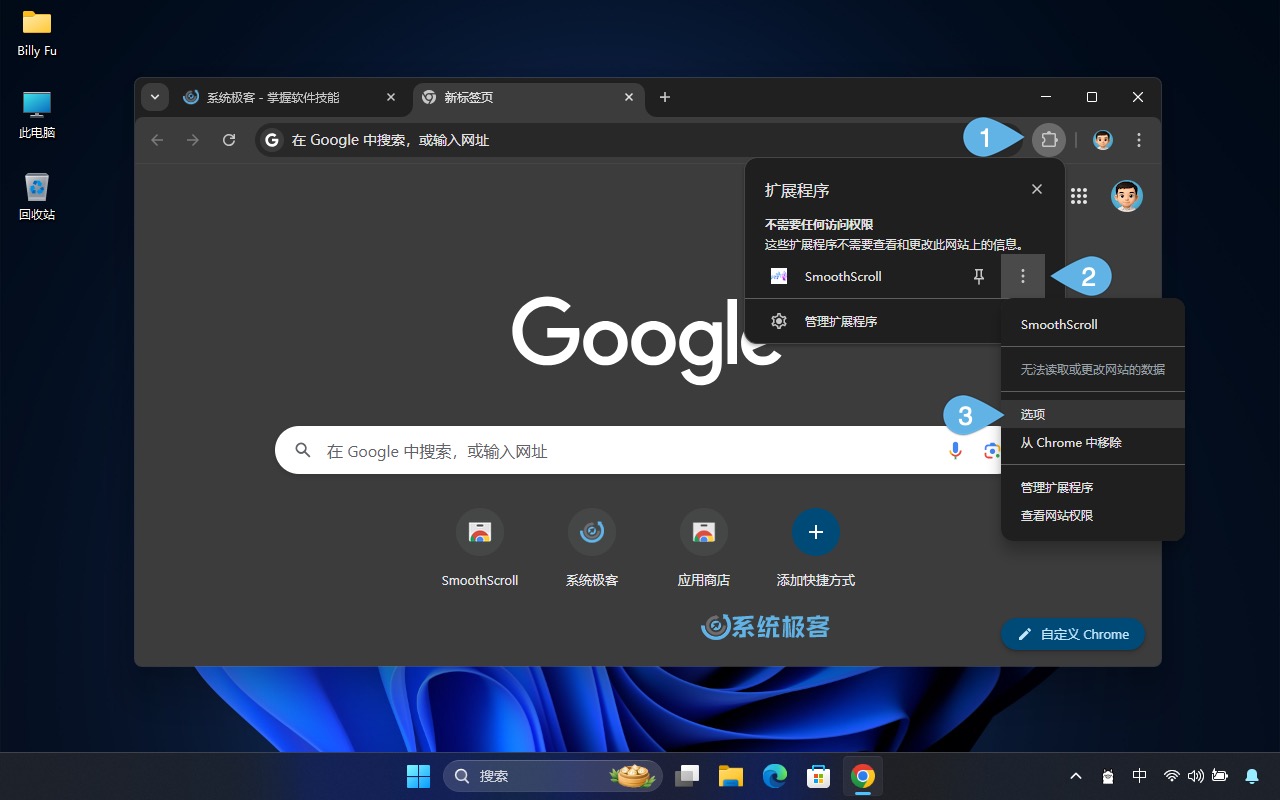Image resolution: width=1280 pixels, height=800 pixels.
Task: Open Microsoft Store from the taskbar
Action: [819, 776]
